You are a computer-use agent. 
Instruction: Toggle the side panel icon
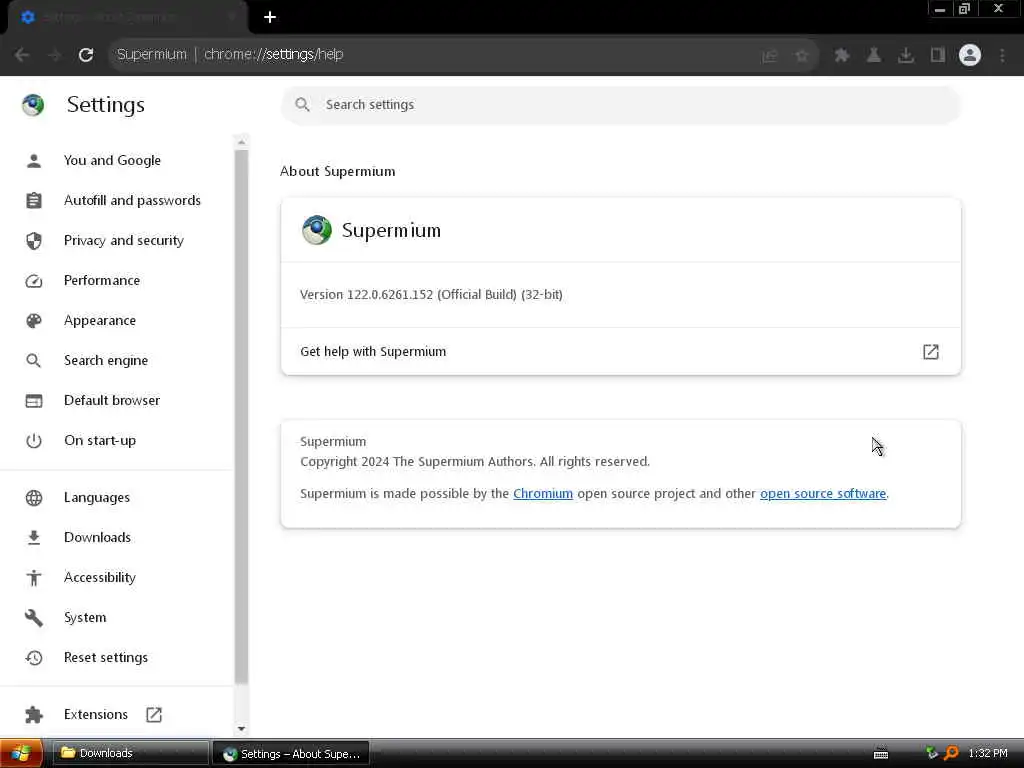[x=938, y=55]
